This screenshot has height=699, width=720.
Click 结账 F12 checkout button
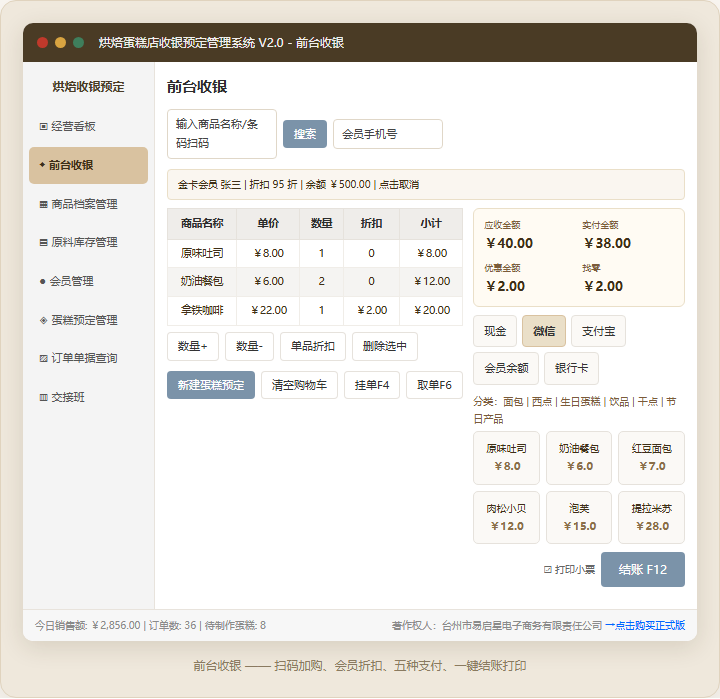(x=643, y=570)
